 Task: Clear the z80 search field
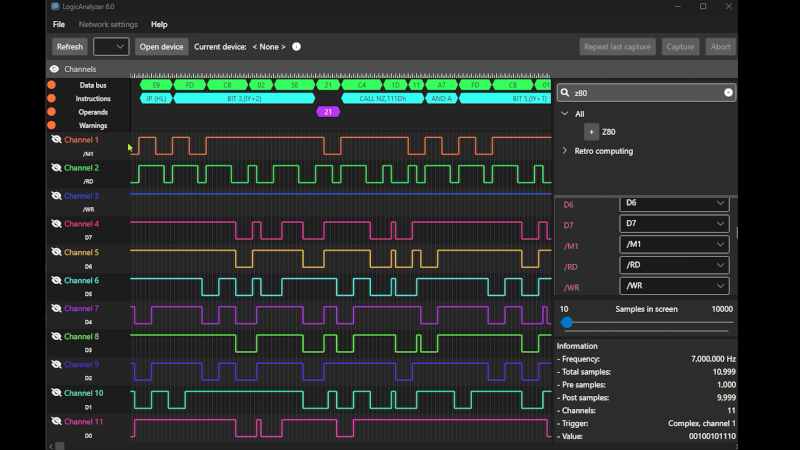pyautogui.click(x=728, y=92)
